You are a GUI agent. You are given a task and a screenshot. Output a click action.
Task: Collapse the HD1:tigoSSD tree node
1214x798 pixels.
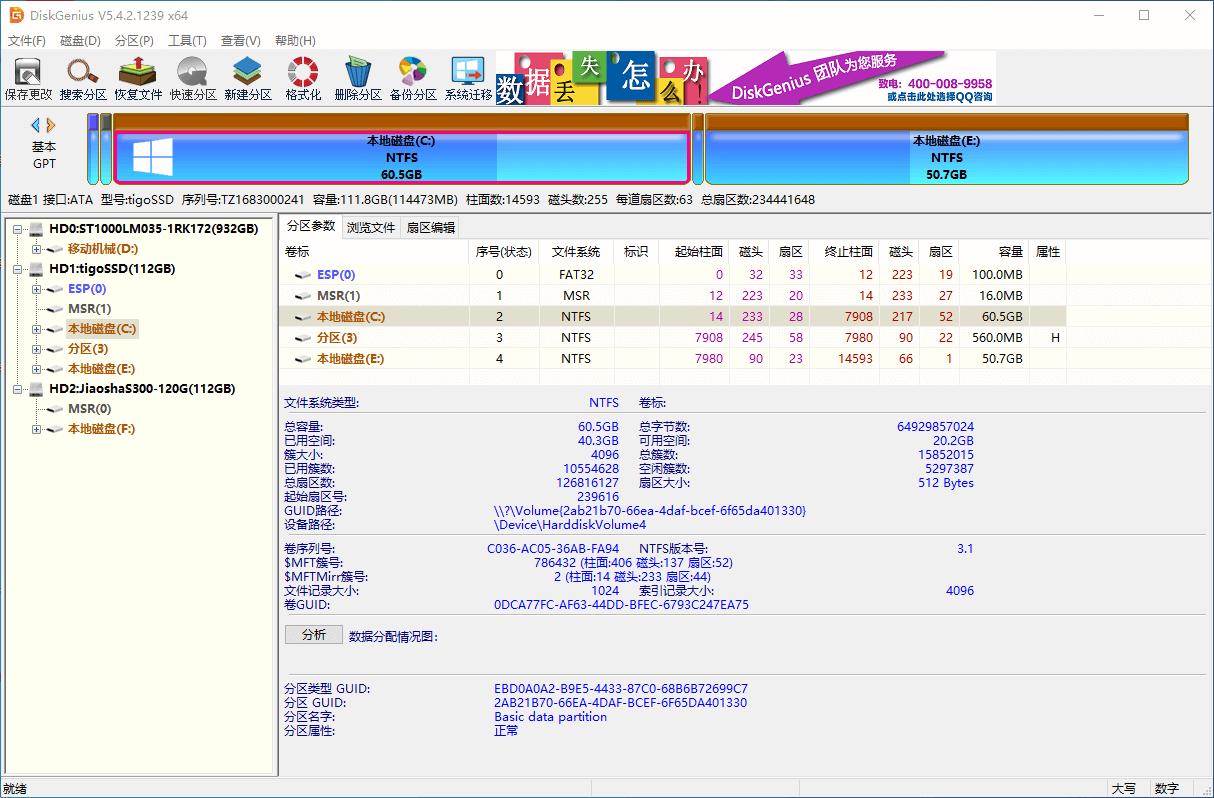(x=18, y=269)
